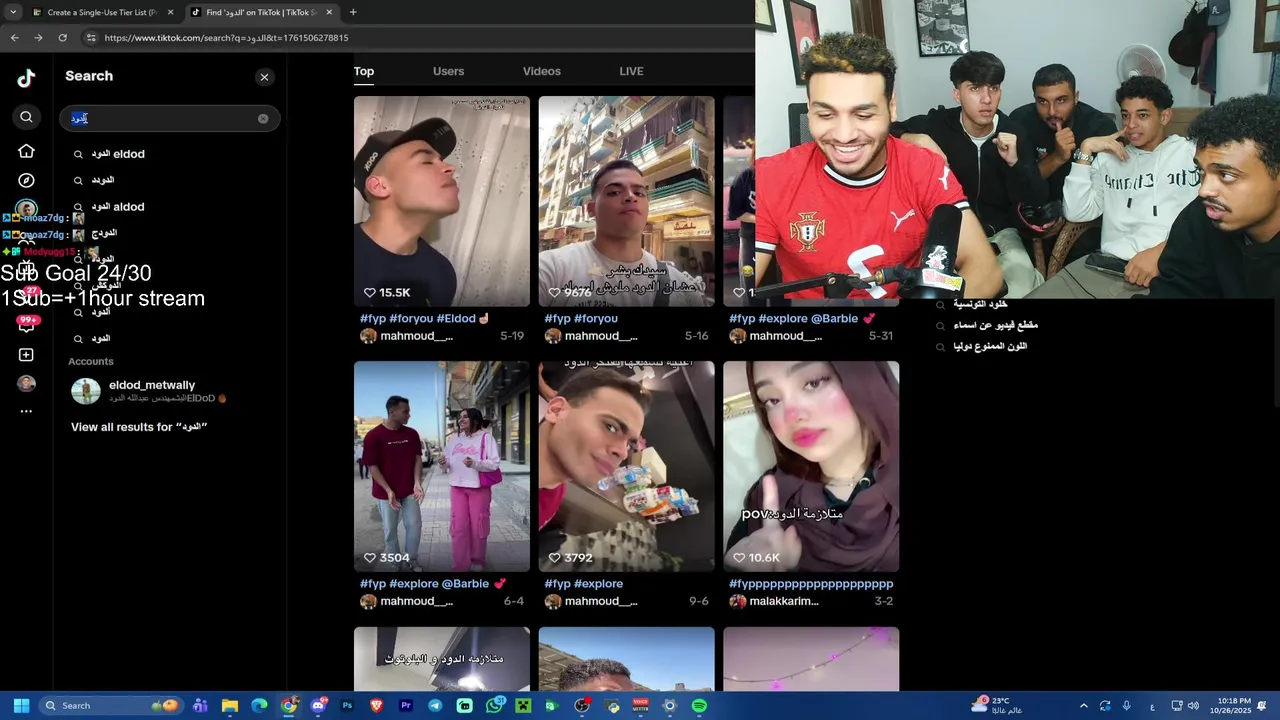Open the malakkarim author link dated 3-2
The image size is (1280, 720).
point(783,601)
